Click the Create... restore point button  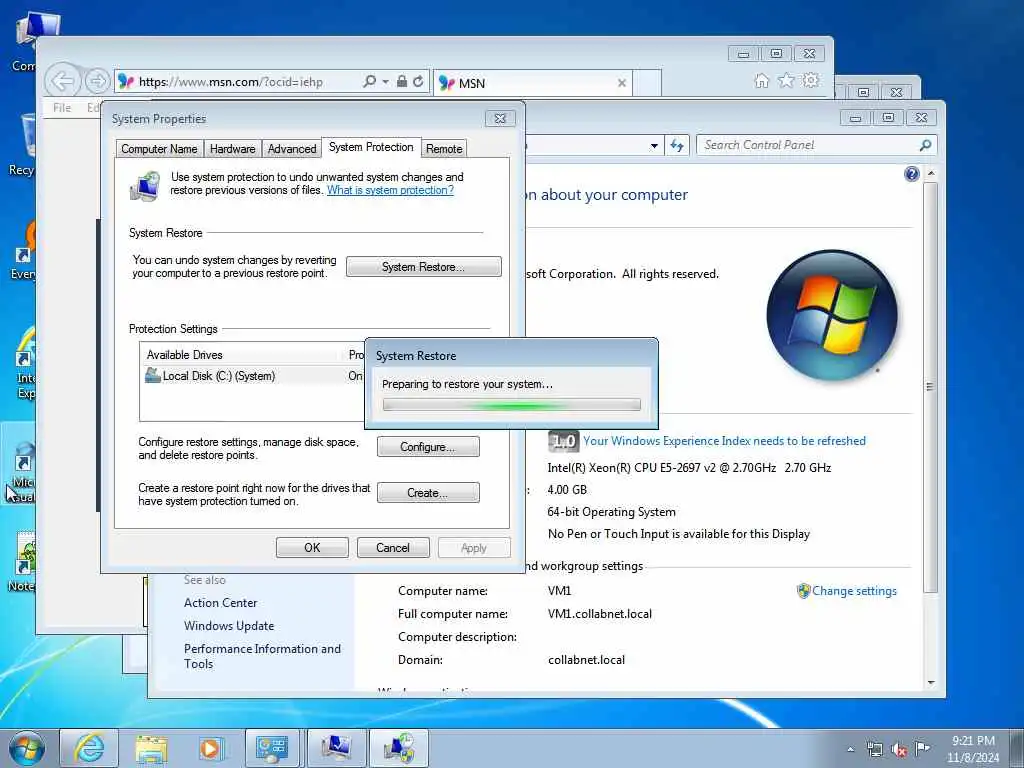[x=428, y=492]
